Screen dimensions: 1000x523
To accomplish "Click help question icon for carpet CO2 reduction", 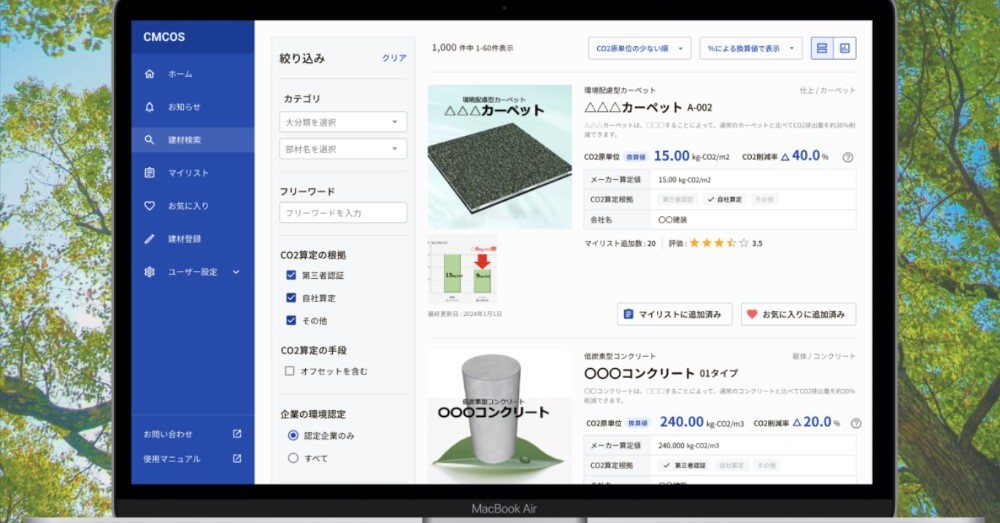I will click(848, 158).
